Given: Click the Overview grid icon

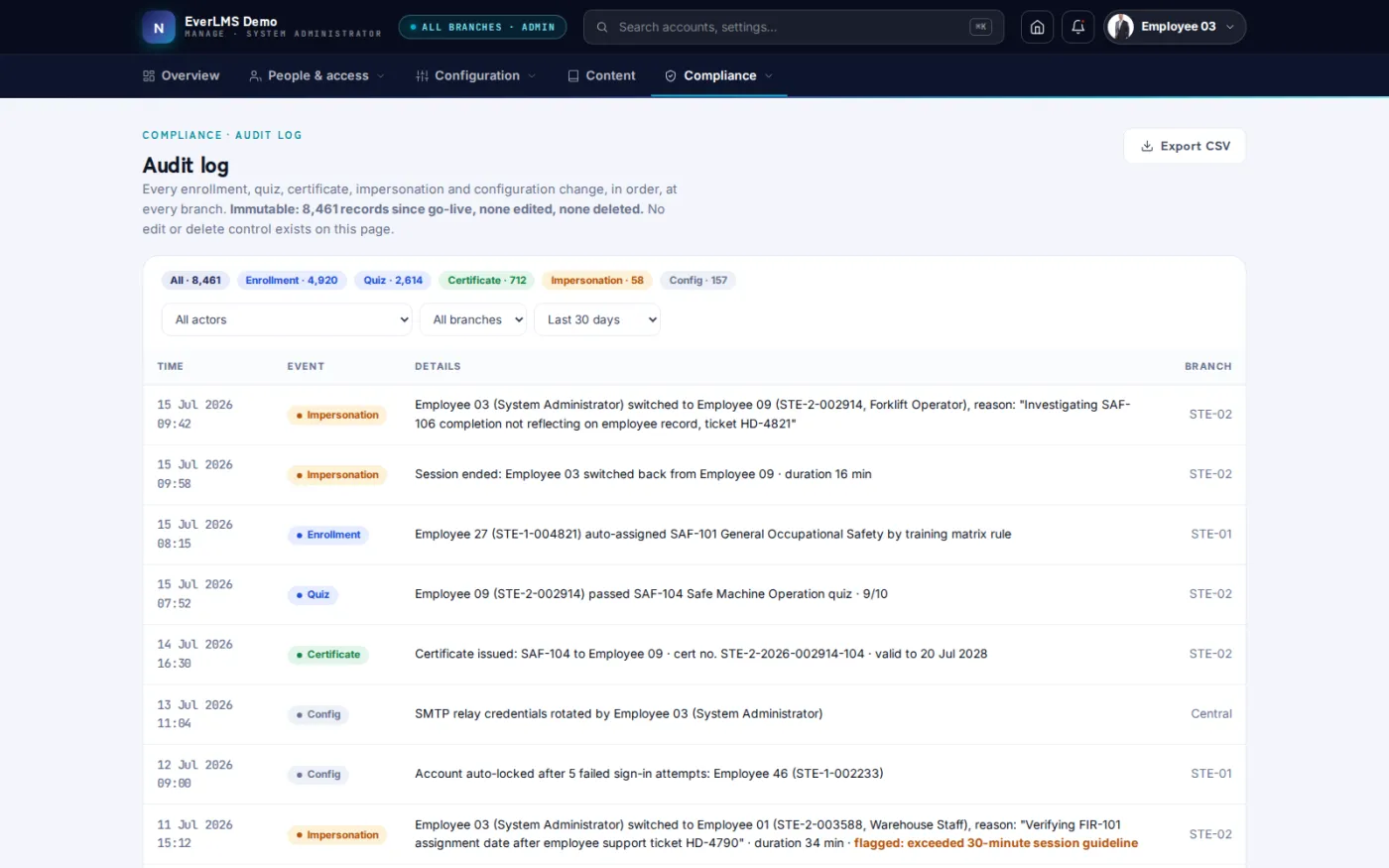Looking at the screenshot, I should (149, 75).
